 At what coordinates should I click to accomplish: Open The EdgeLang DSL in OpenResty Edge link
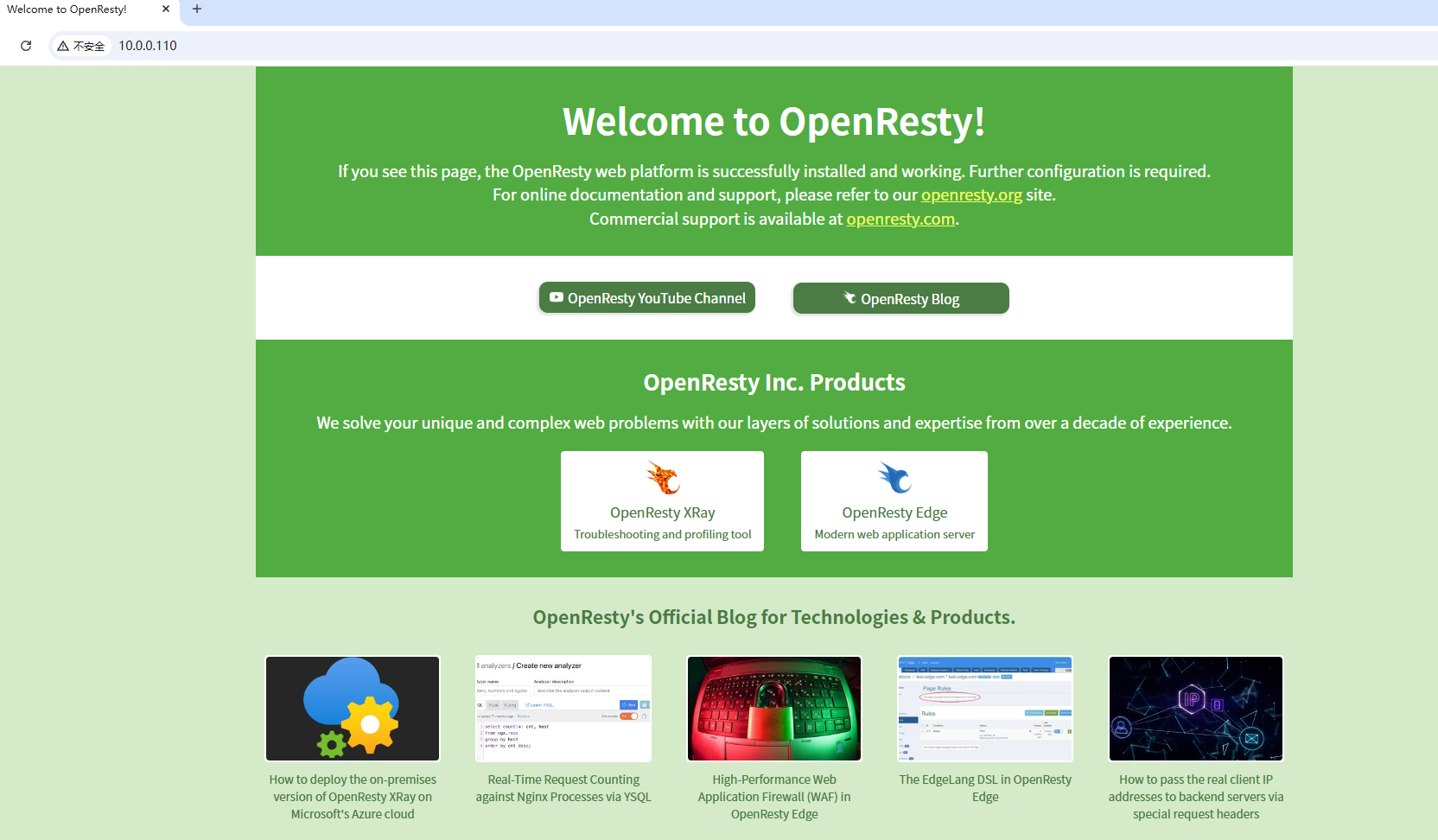coord(985,788)
